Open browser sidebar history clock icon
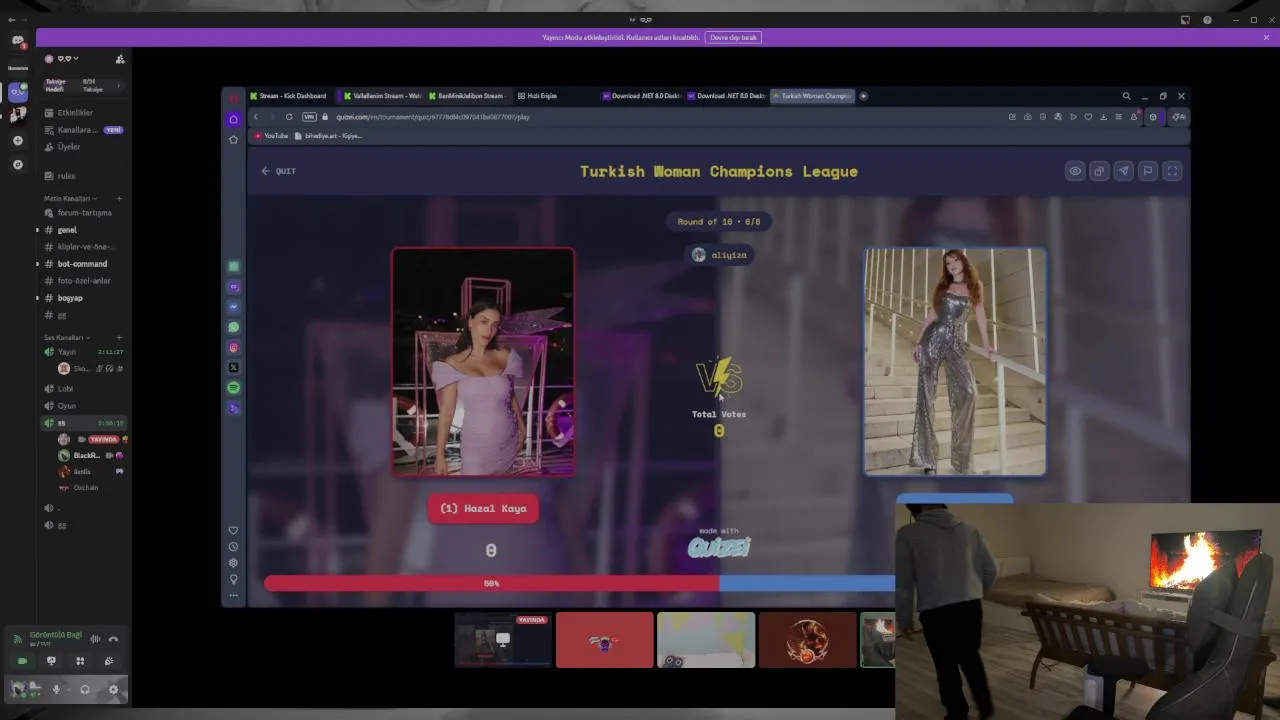1280x720 pixels. (234, 547)
